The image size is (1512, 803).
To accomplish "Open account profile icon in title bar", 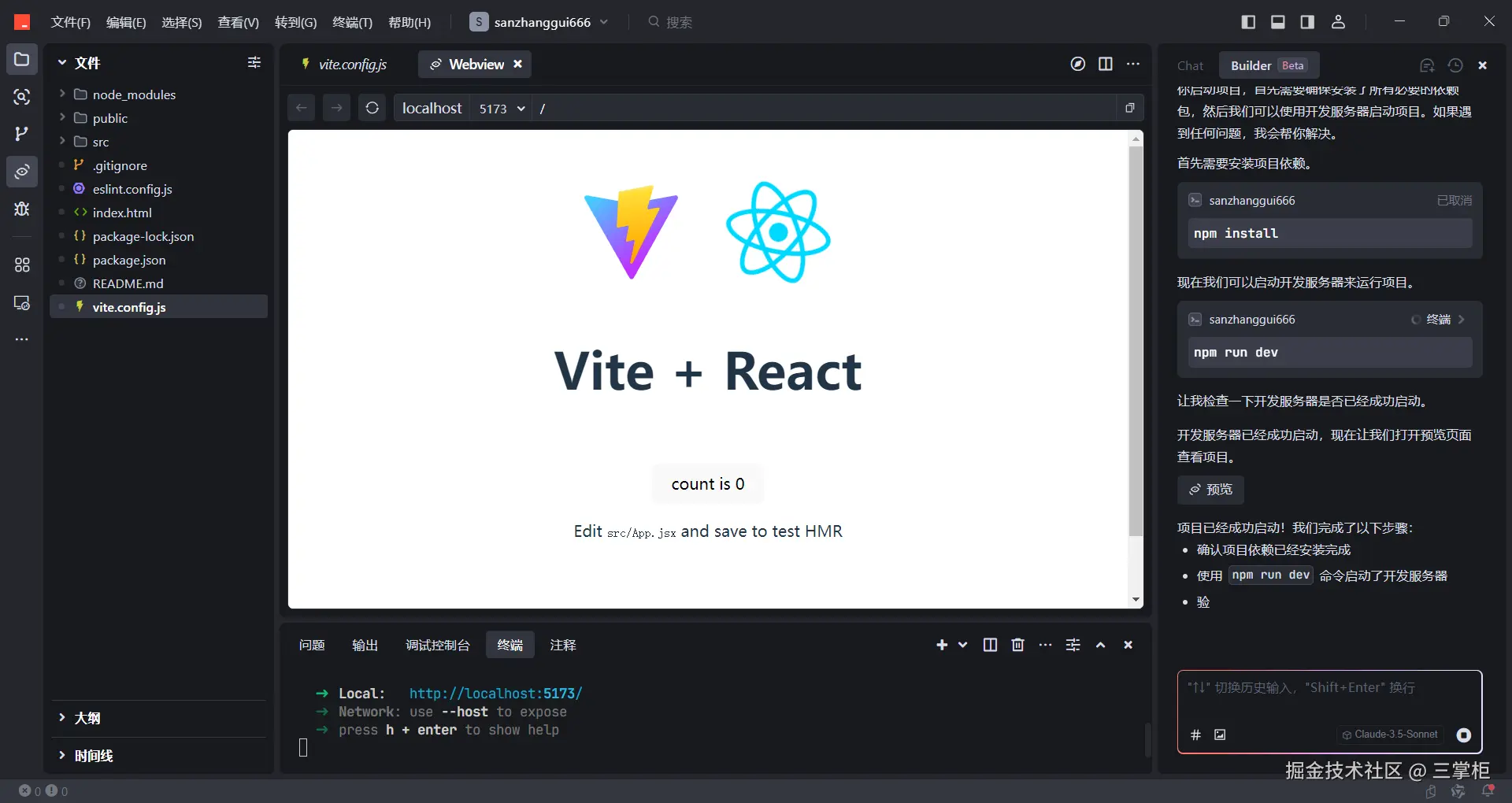I will click(x=1338, y=22).
